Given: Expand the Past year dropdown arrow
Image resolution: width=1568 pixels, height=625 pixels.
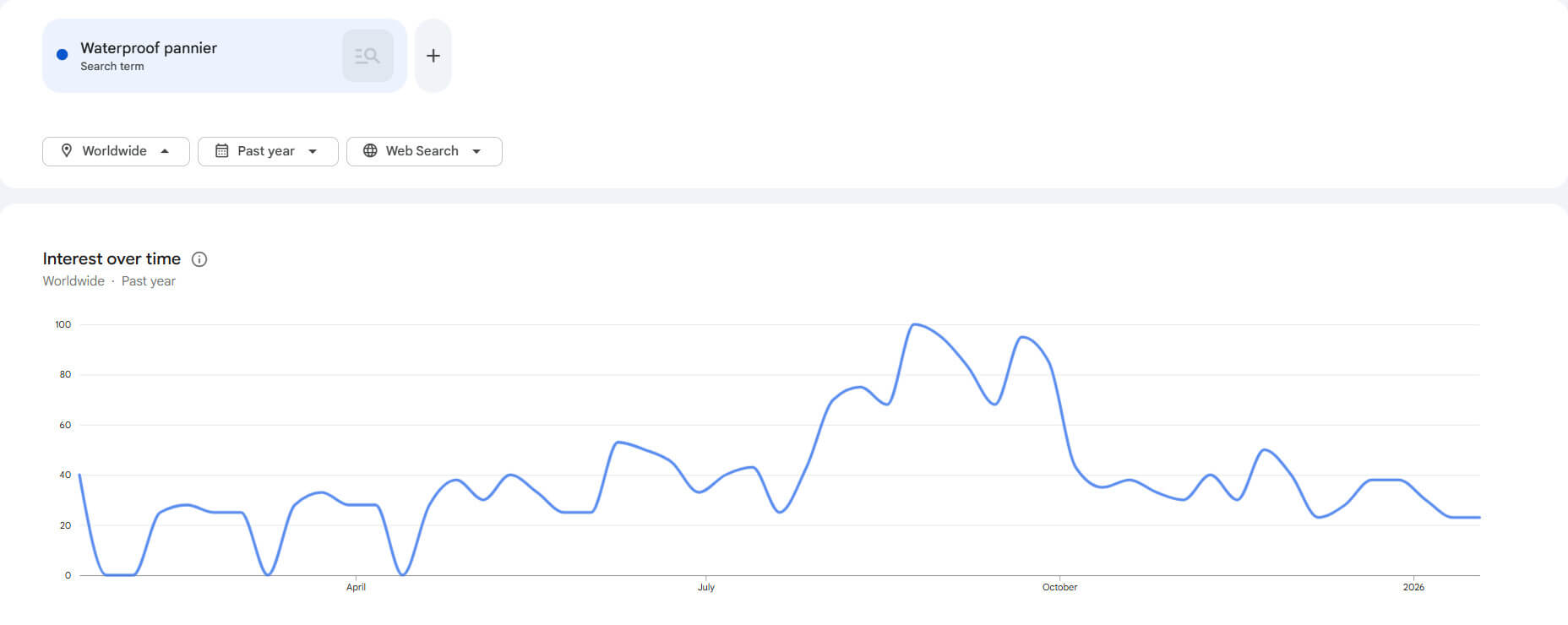Looking at the screenshot, I should 313,151.
